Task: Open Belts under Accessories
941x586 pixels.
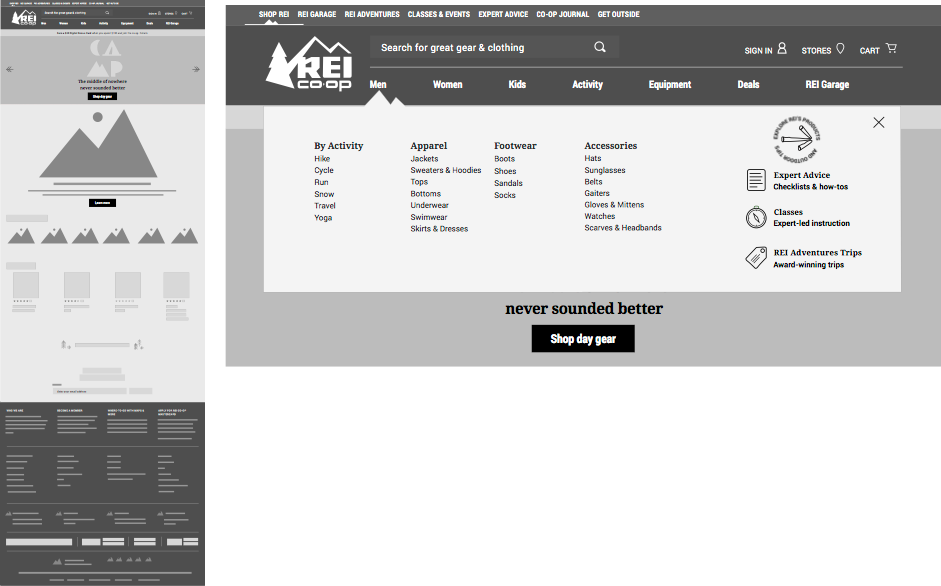Action: 594,182
